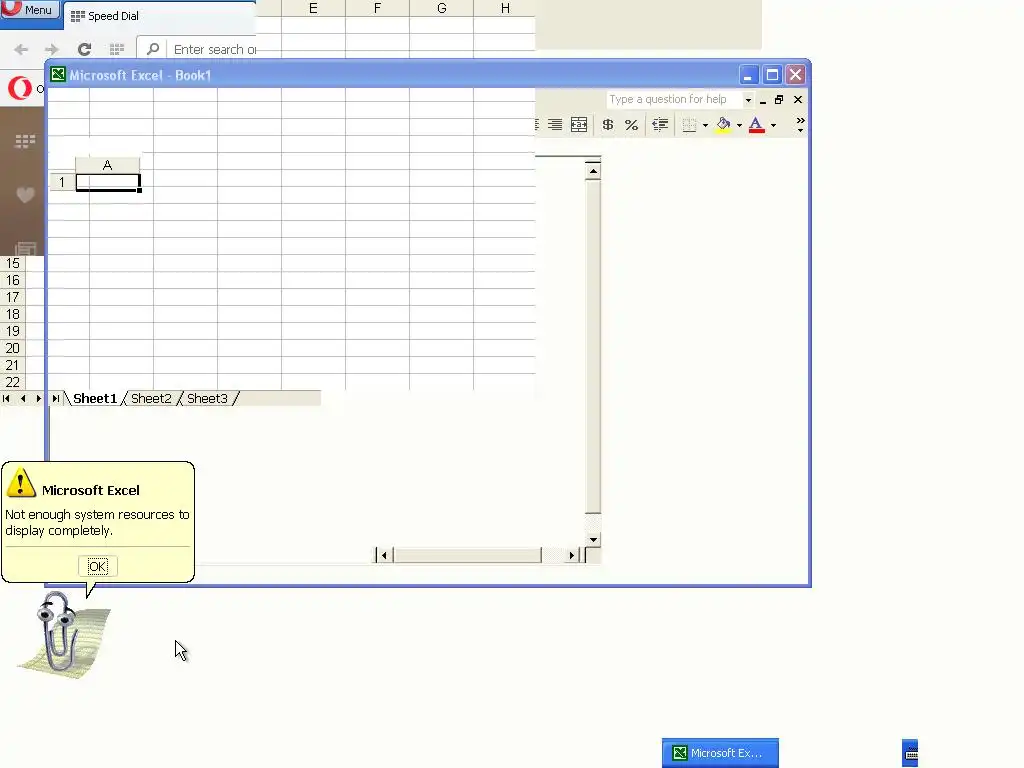Select column E header
This screenshot has width=1024, height=768.
pyautogui.click(x=313, y=8)
